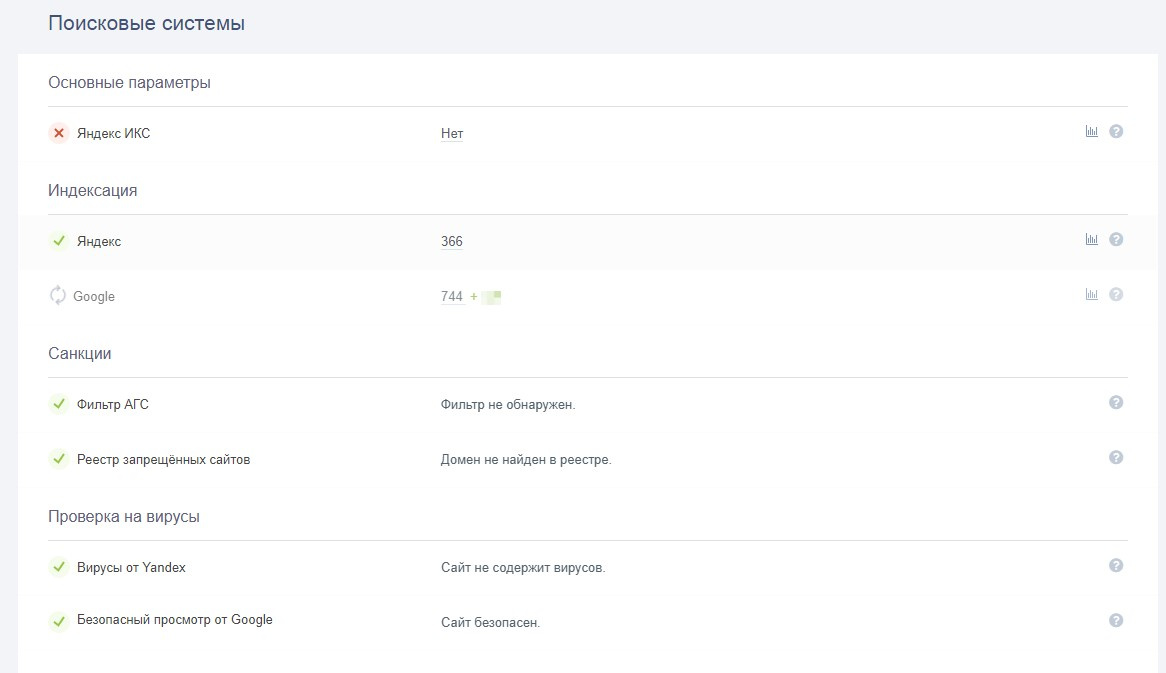Click the Google row label
Viewport: 1166px width, 673px height.
point(94,297)
